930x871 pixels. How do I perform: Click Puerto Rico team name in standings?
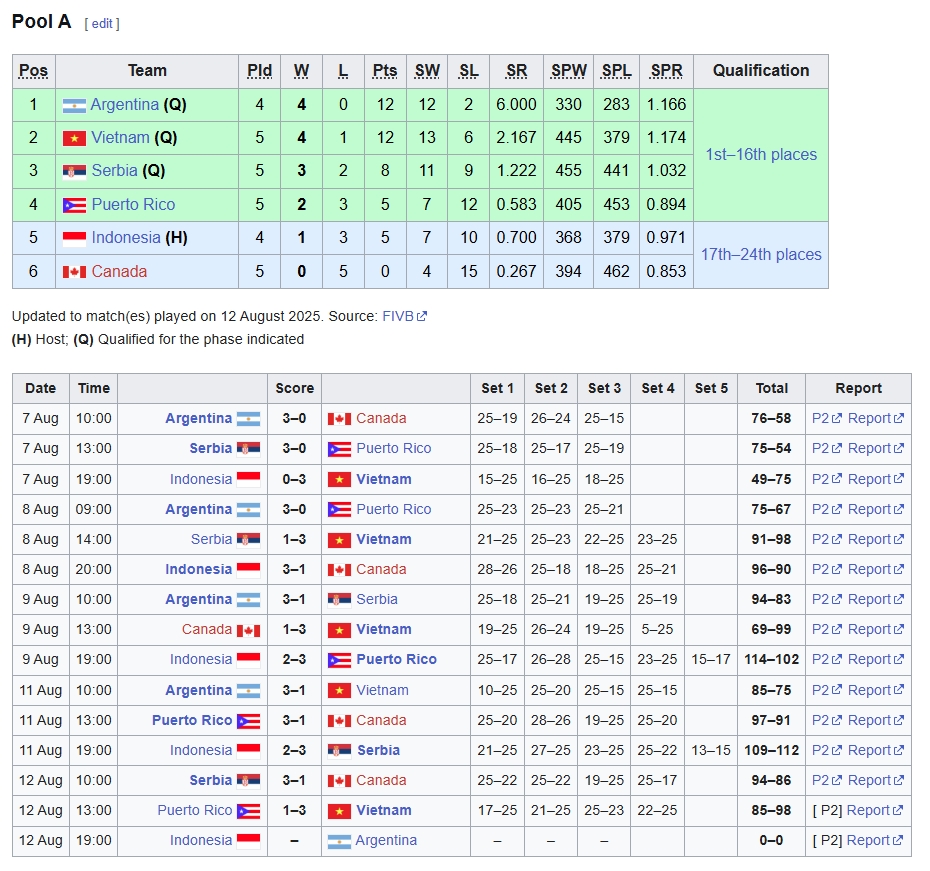tap(133, 205)
